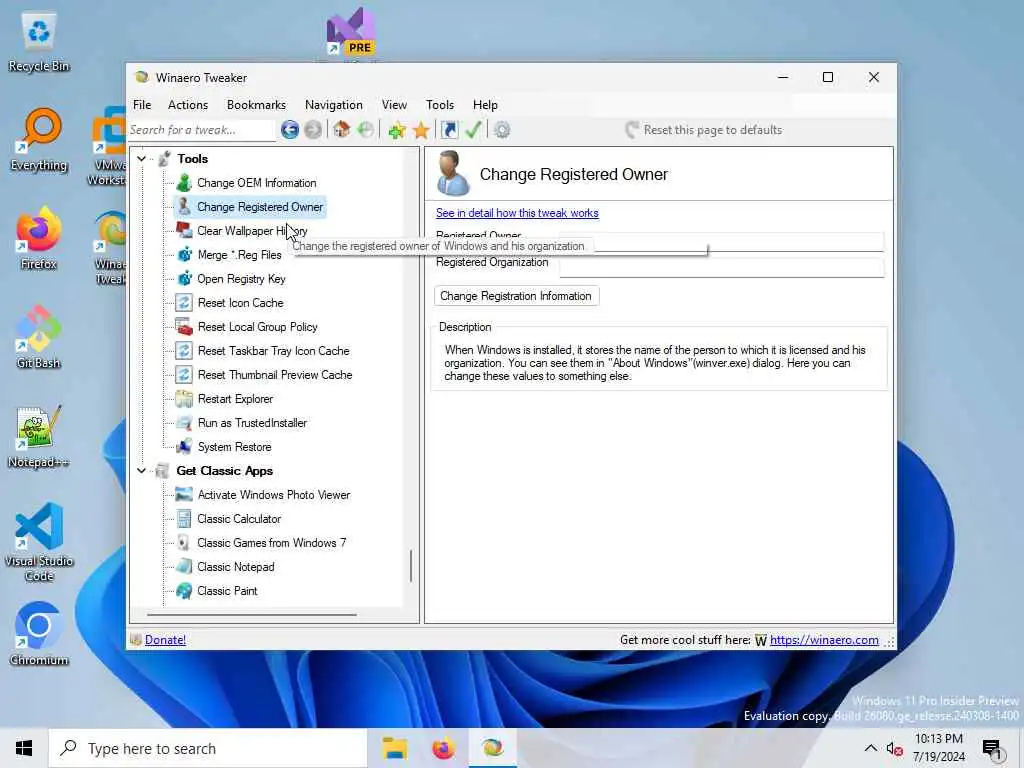Viewport: 1024px width, 768px height.
Task: Select the Notepad++ desktop icon
Action: coord(39,438)
